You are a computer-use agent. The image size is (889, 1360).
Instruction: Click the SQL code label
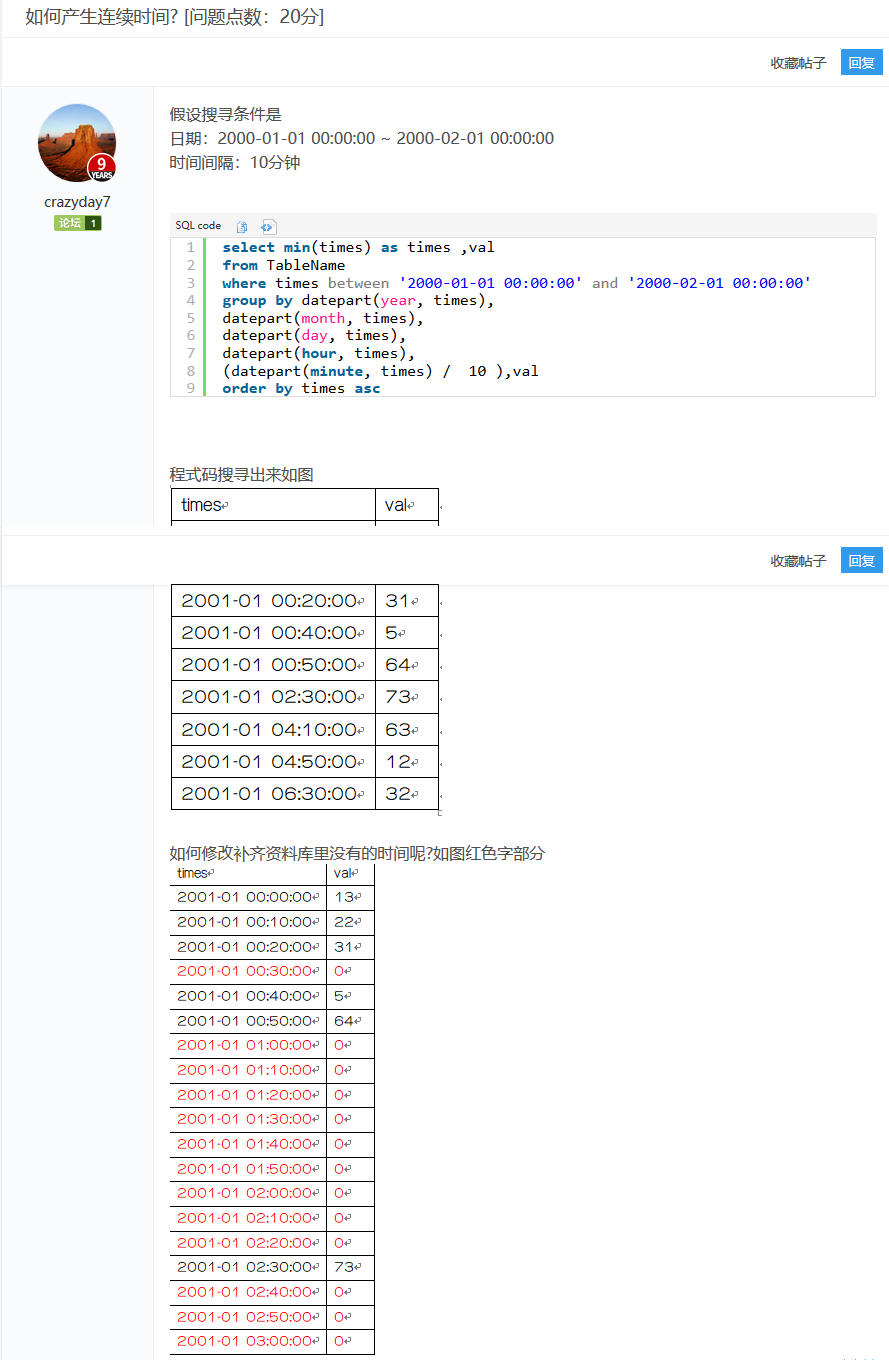click(x=198, y=226)
